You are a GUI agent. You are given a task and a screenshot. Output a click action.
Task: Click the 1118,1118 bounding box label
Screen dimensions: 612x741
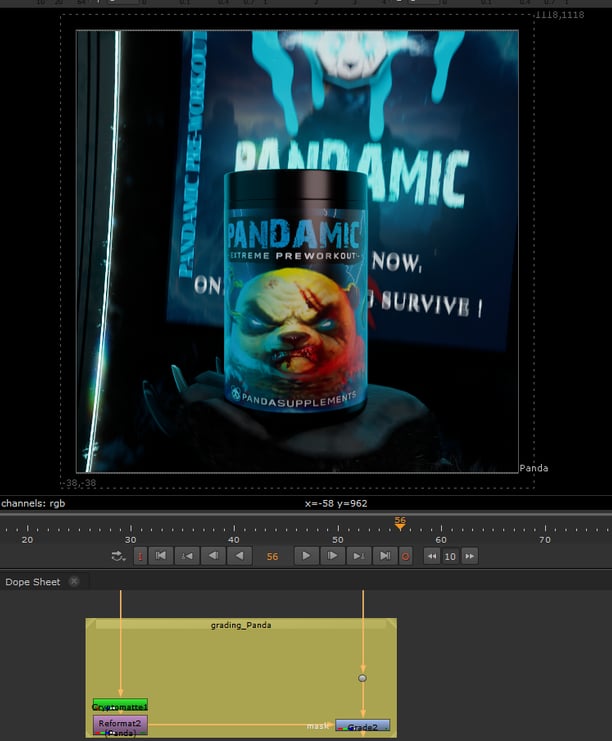[x=560, y=15]
